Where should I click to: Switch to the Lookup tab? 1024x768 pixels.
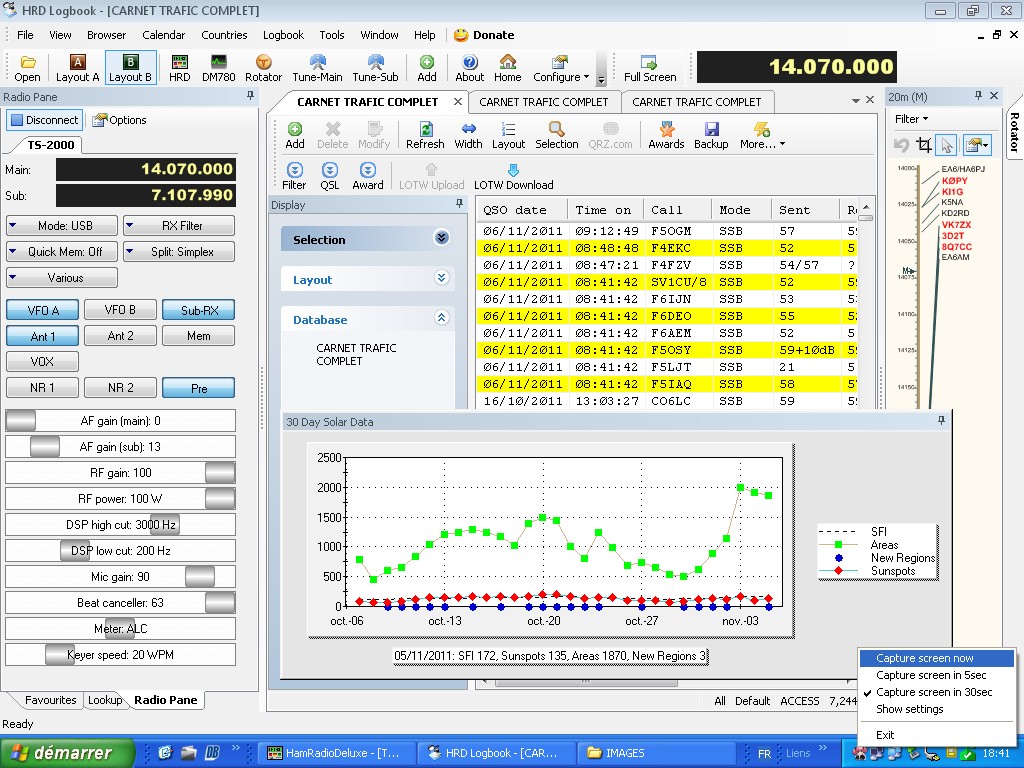point(105,700)
